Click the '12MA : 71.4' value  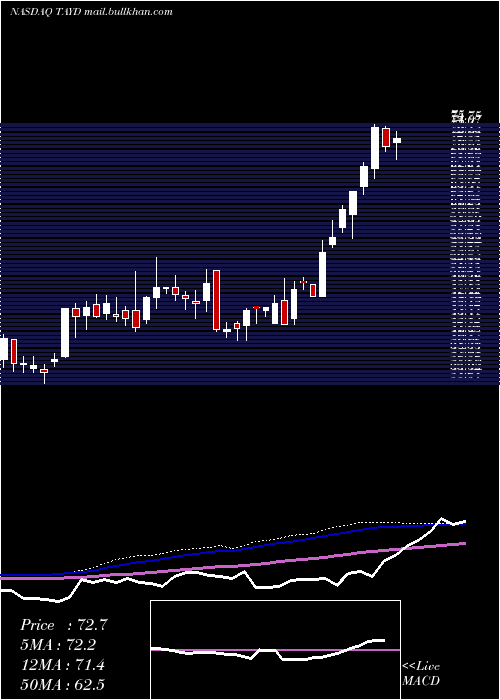[x=62, y=665]
